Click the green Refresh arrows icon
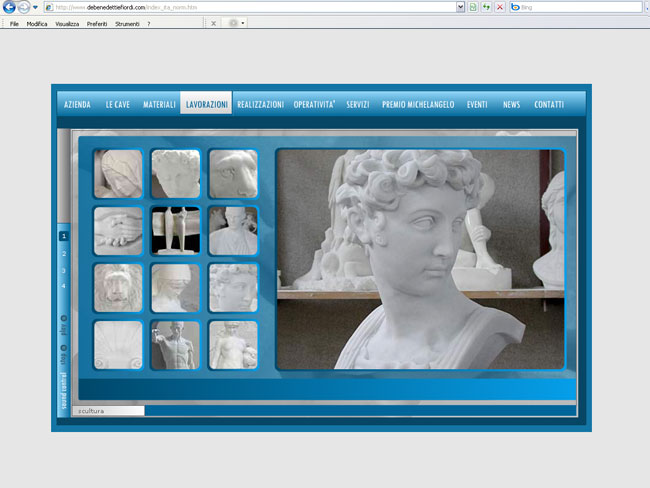650x488 pixels. 486,7
